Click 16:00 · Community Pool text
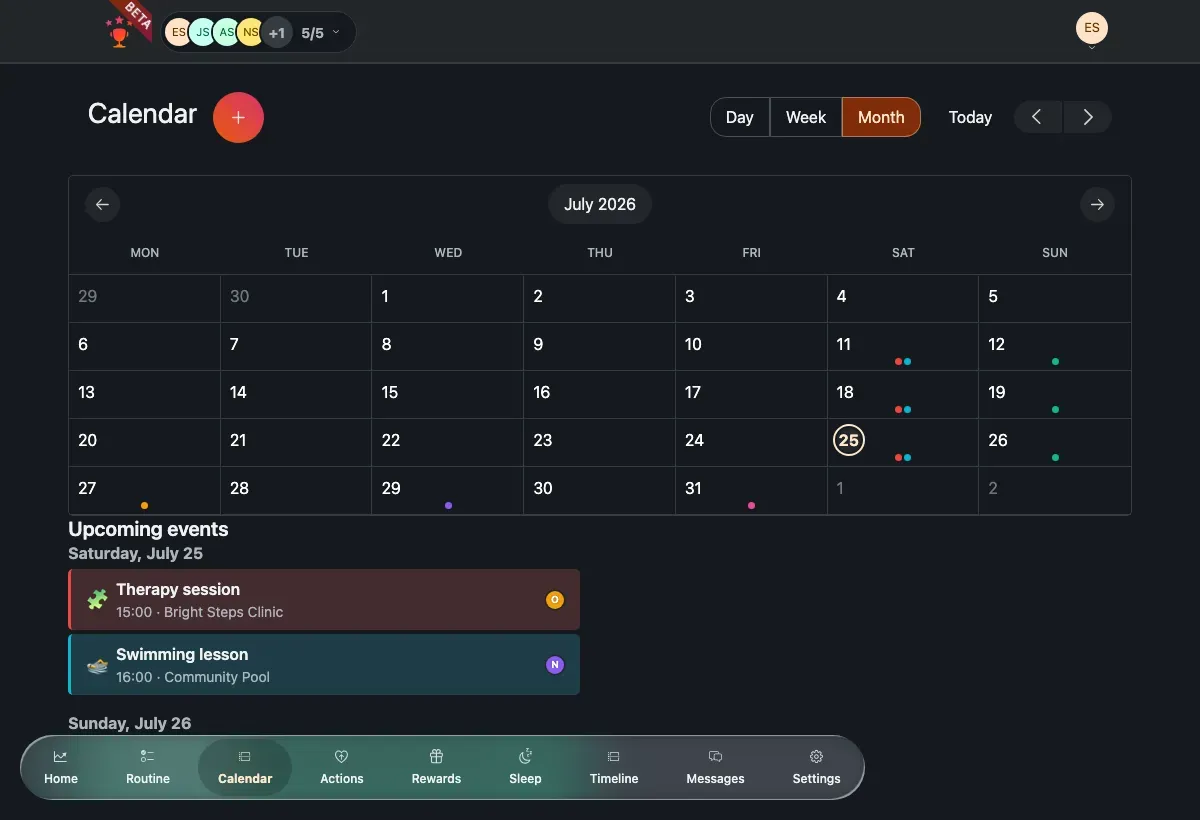 click(193, 677)
